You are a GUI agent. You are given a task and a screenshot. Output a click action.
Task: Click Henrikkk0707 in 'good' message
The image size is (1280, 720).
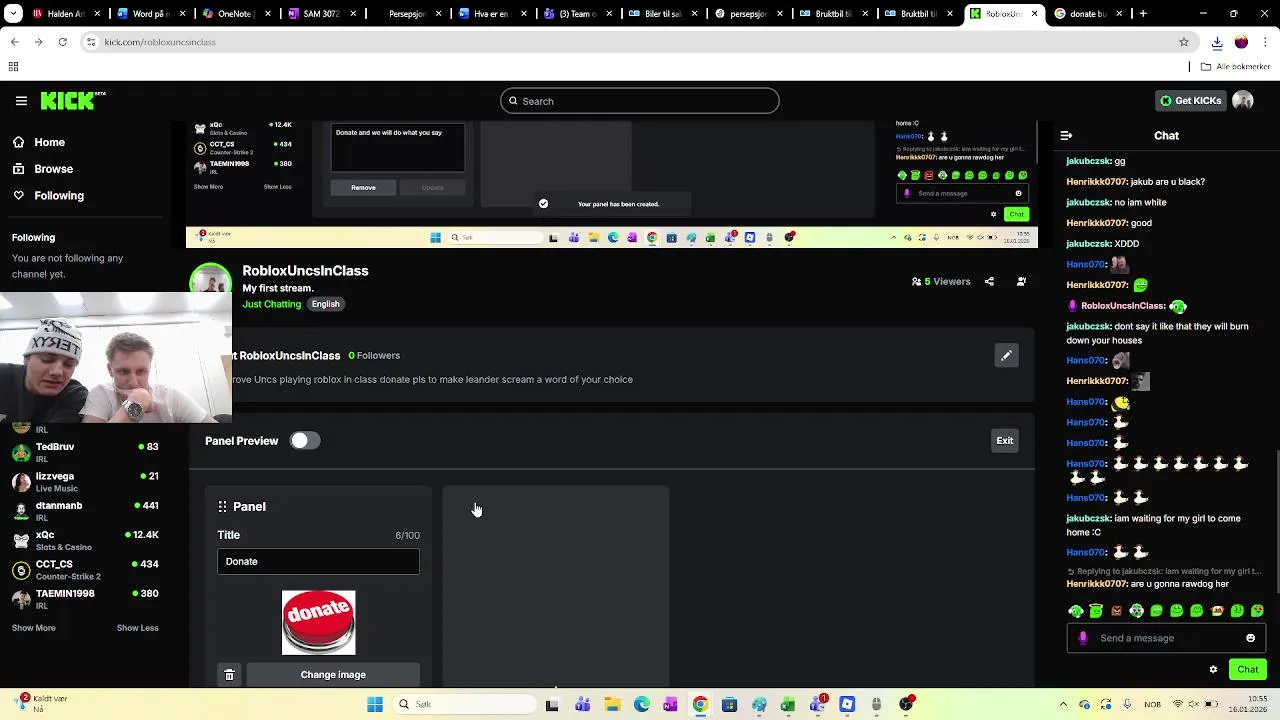point(1097,223)
